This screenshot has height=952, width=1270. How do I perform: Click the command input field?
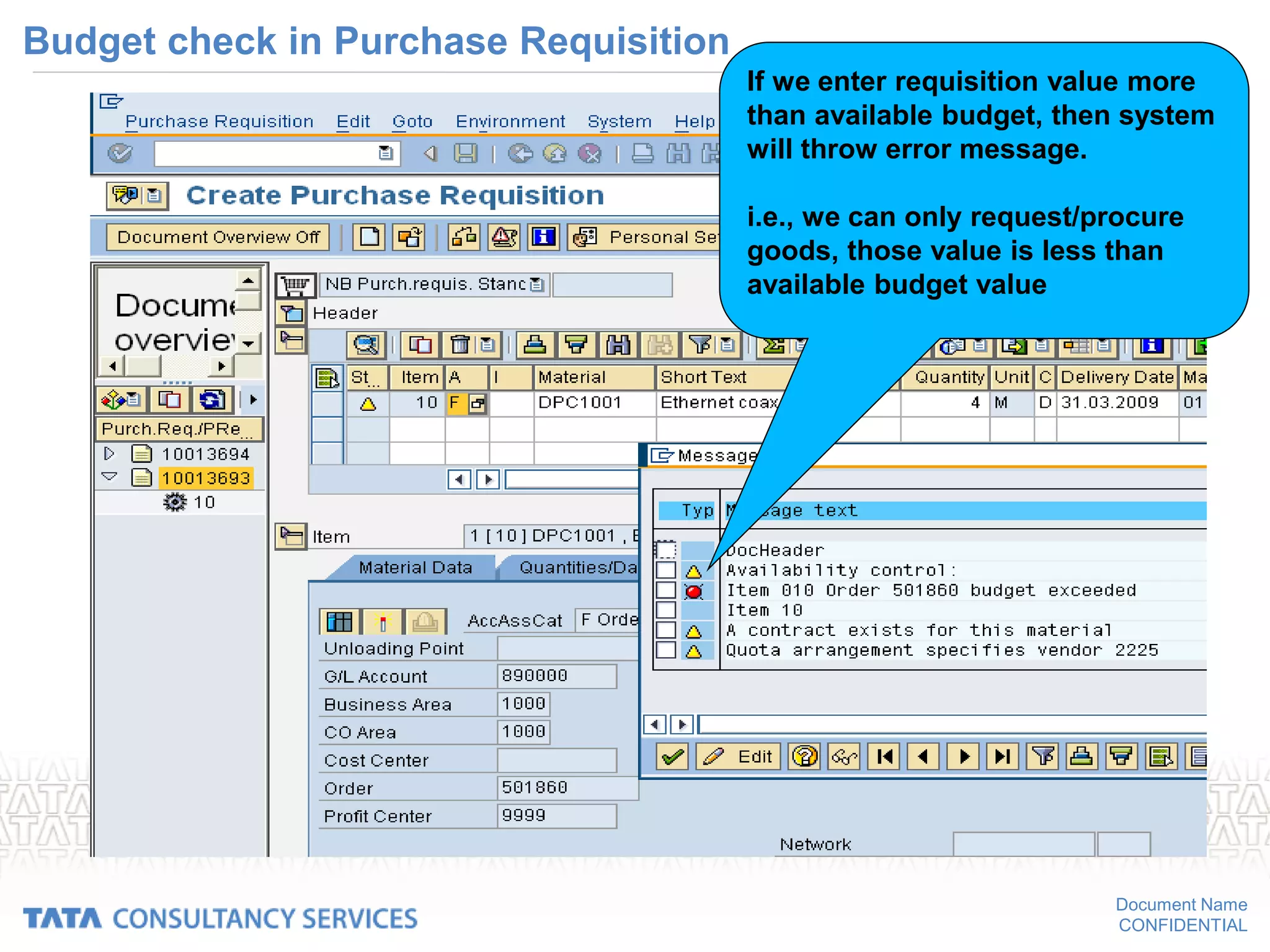tap(267, 153)
